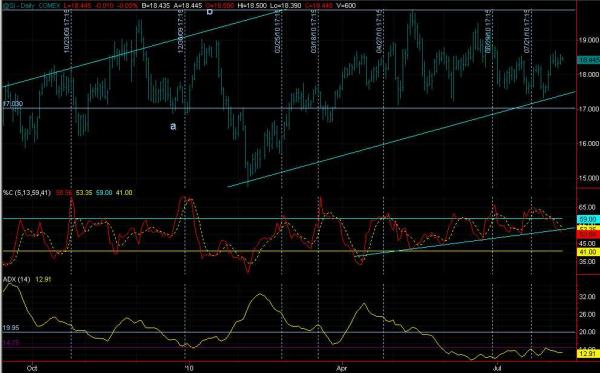Click the V=600 volume value in header

(x=346, y=5)
